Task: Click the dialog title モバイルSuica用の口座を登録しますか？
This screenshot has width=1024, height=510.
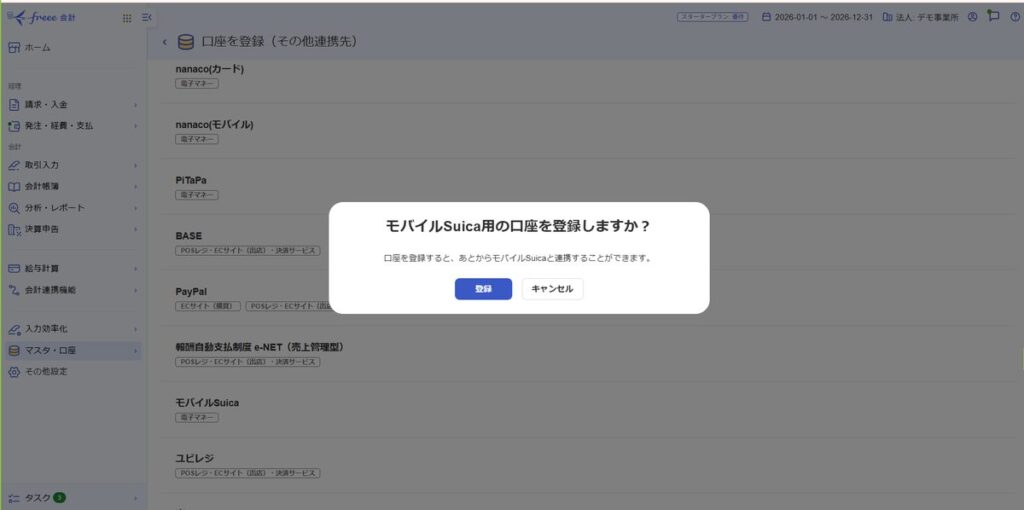Action: tap(519, 227)
